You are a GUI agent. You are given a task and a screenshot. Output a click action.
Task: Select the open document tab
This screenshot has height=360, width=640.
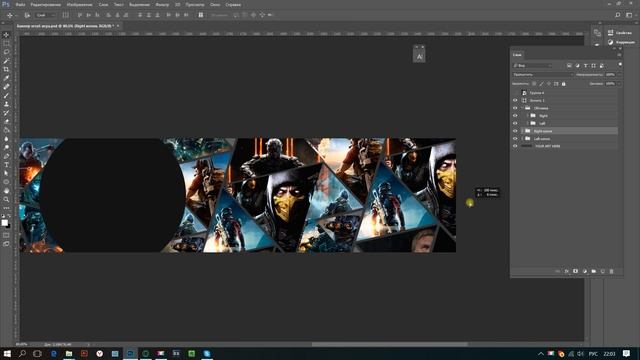point(67,26)
